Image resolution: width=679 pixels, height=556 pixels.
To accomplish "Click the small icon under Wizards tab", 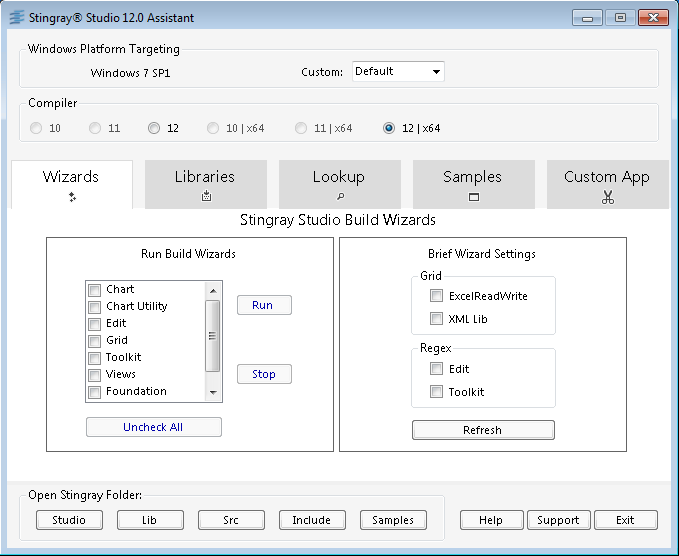I will coord(71,197).
